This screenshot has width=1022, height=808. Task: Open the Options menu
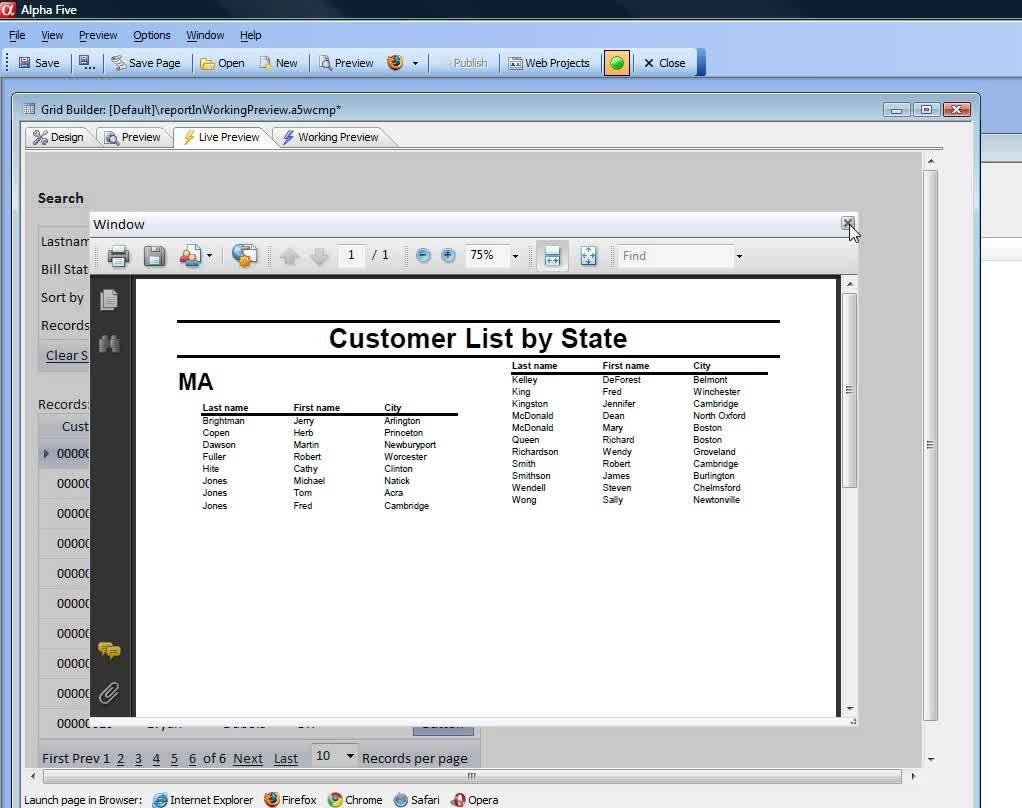click(x=152, y=35)
